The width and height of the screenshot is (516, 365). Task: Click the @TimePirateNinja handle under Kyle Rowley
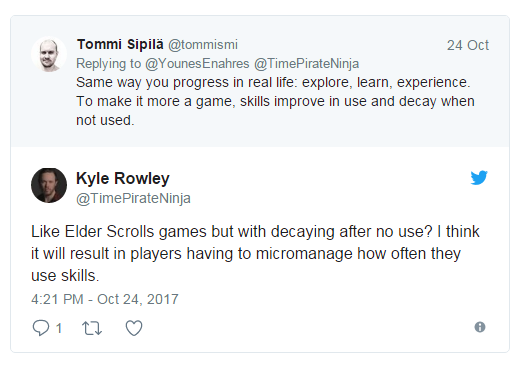click(x=133, y=198)
